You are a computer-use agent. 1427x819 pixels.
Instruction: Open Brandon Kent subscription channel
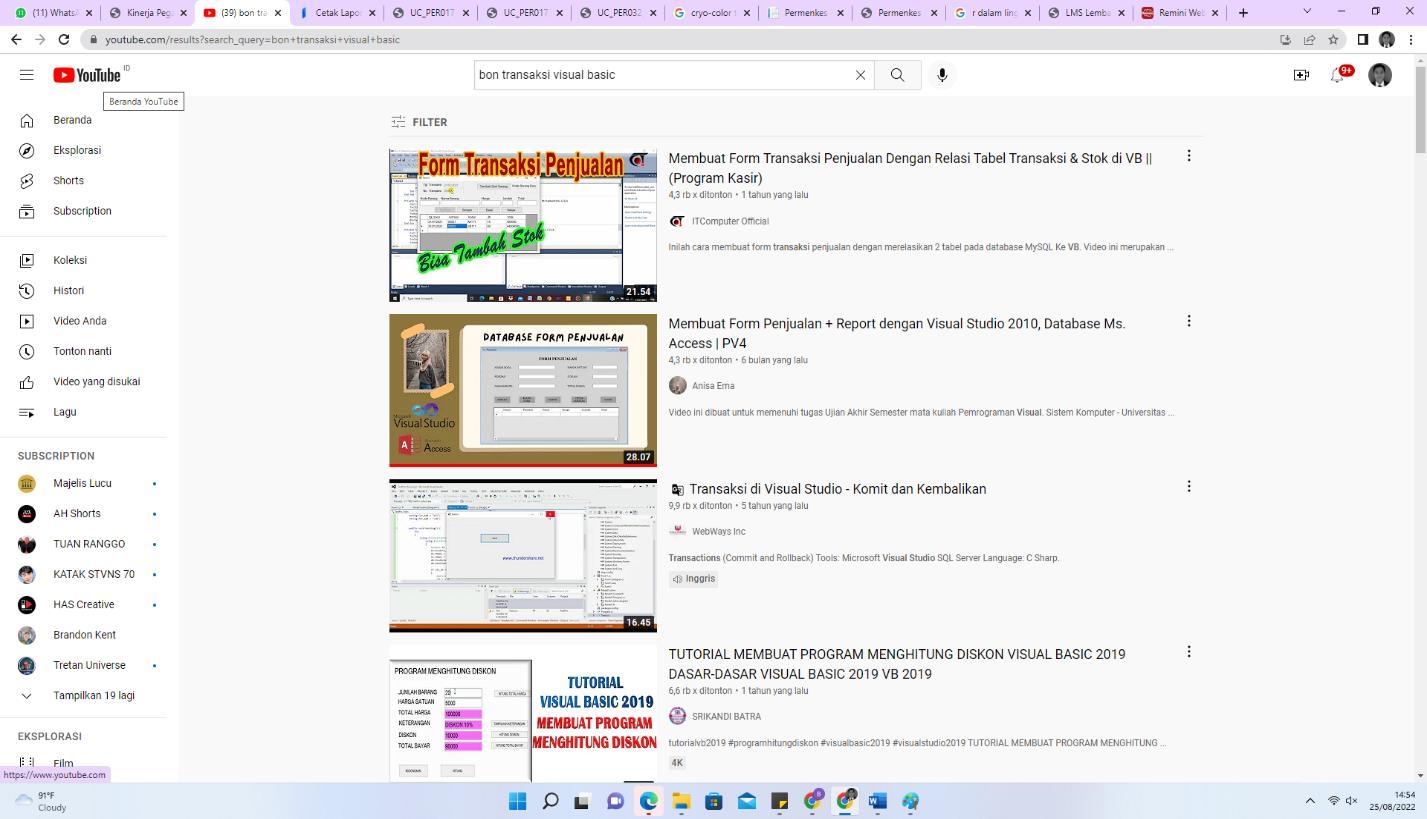click(83, 635)
